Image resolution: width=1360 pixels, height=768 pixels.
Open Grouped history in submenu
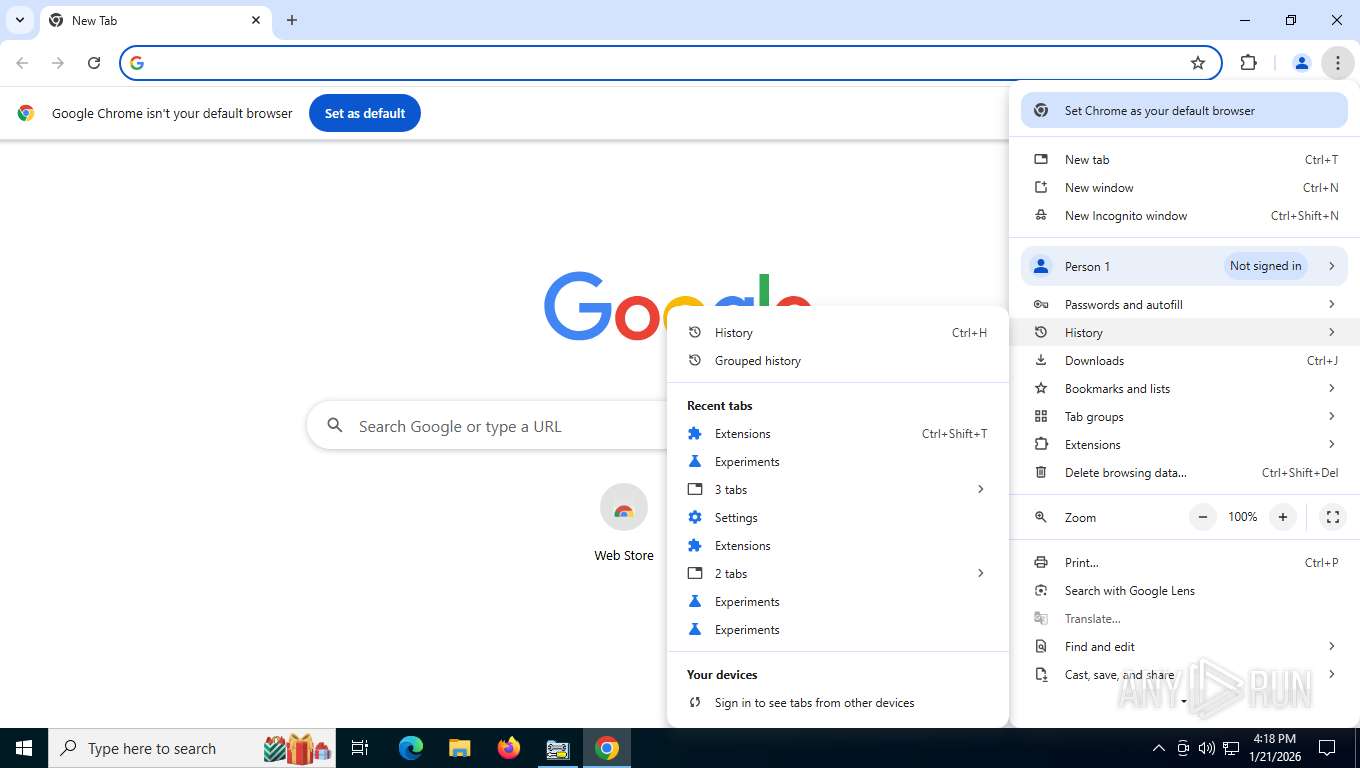838,361
